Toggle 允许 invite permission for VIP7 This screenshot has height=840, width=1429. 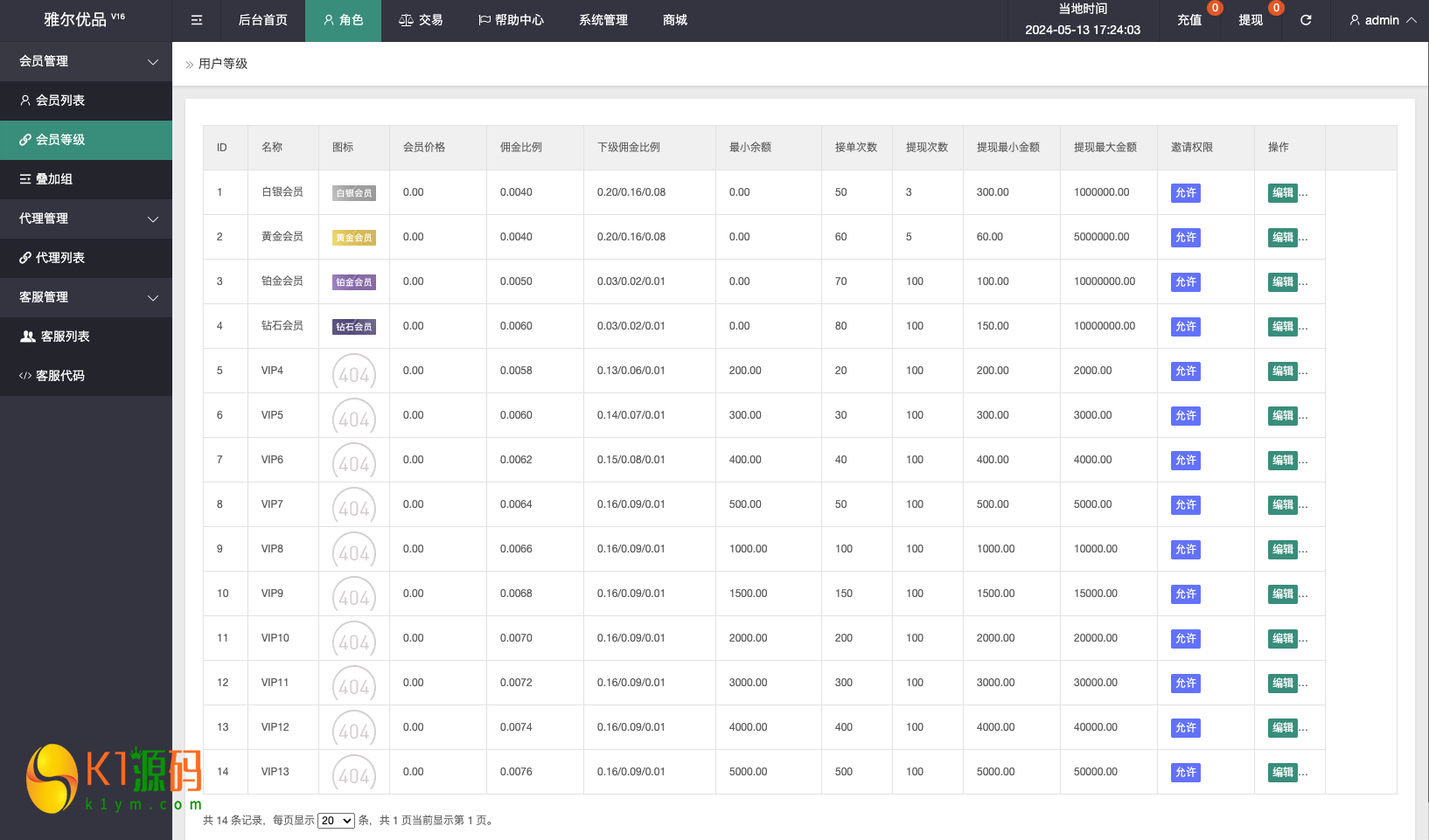[x=1185, y=505]
